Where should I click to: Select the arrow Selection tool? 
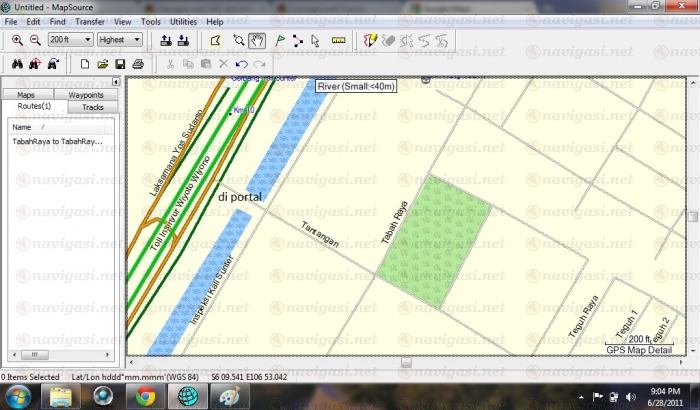tap(315, 40)
